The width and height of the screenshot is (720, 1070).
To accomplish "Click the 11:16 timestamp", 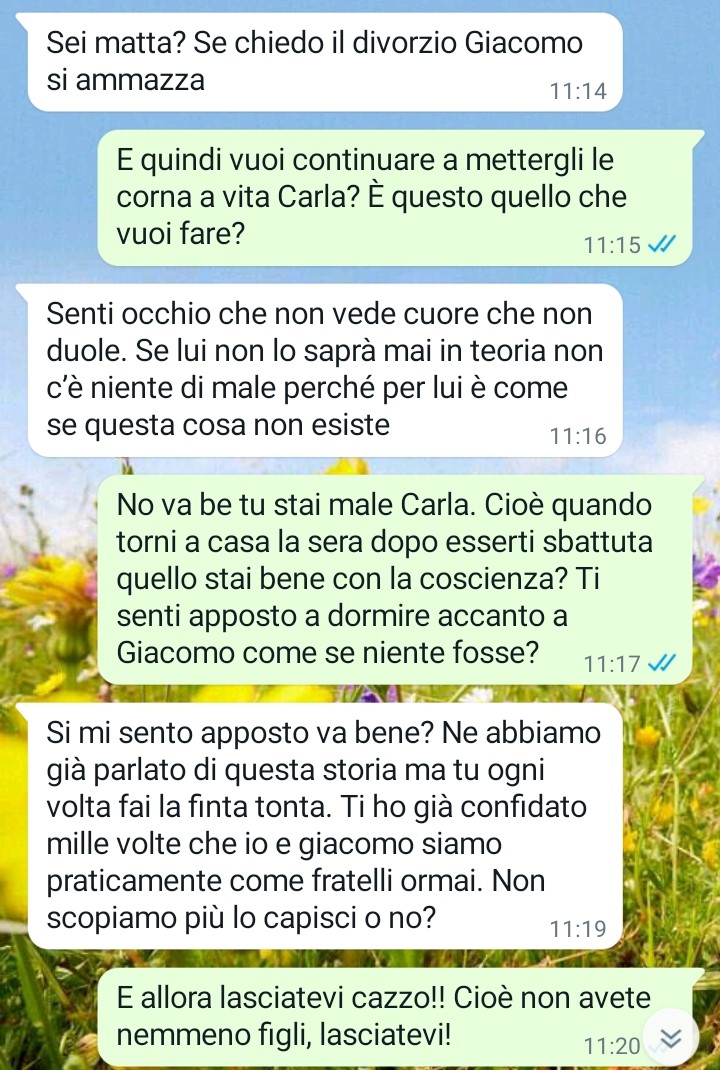I will point(578,436).
